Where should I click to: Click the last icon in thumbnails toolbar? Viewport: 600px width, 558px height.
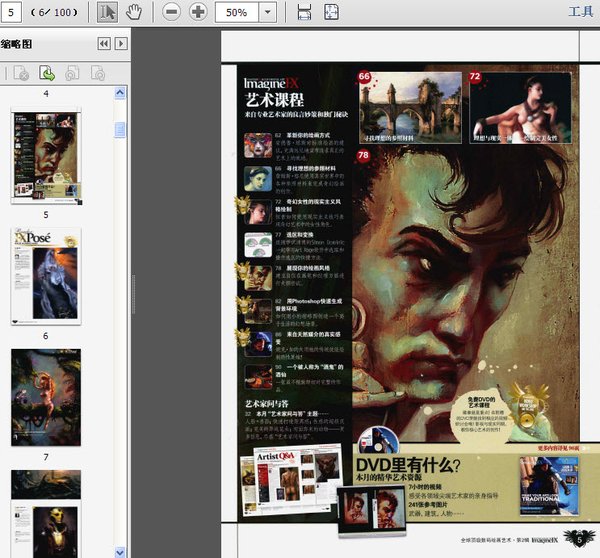98,73
